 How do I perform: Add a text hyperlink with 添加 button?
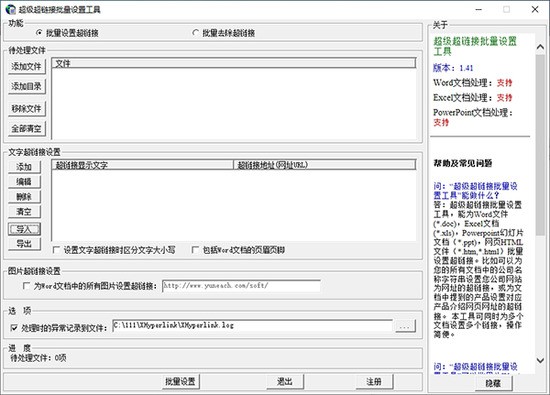pos(24,167)
